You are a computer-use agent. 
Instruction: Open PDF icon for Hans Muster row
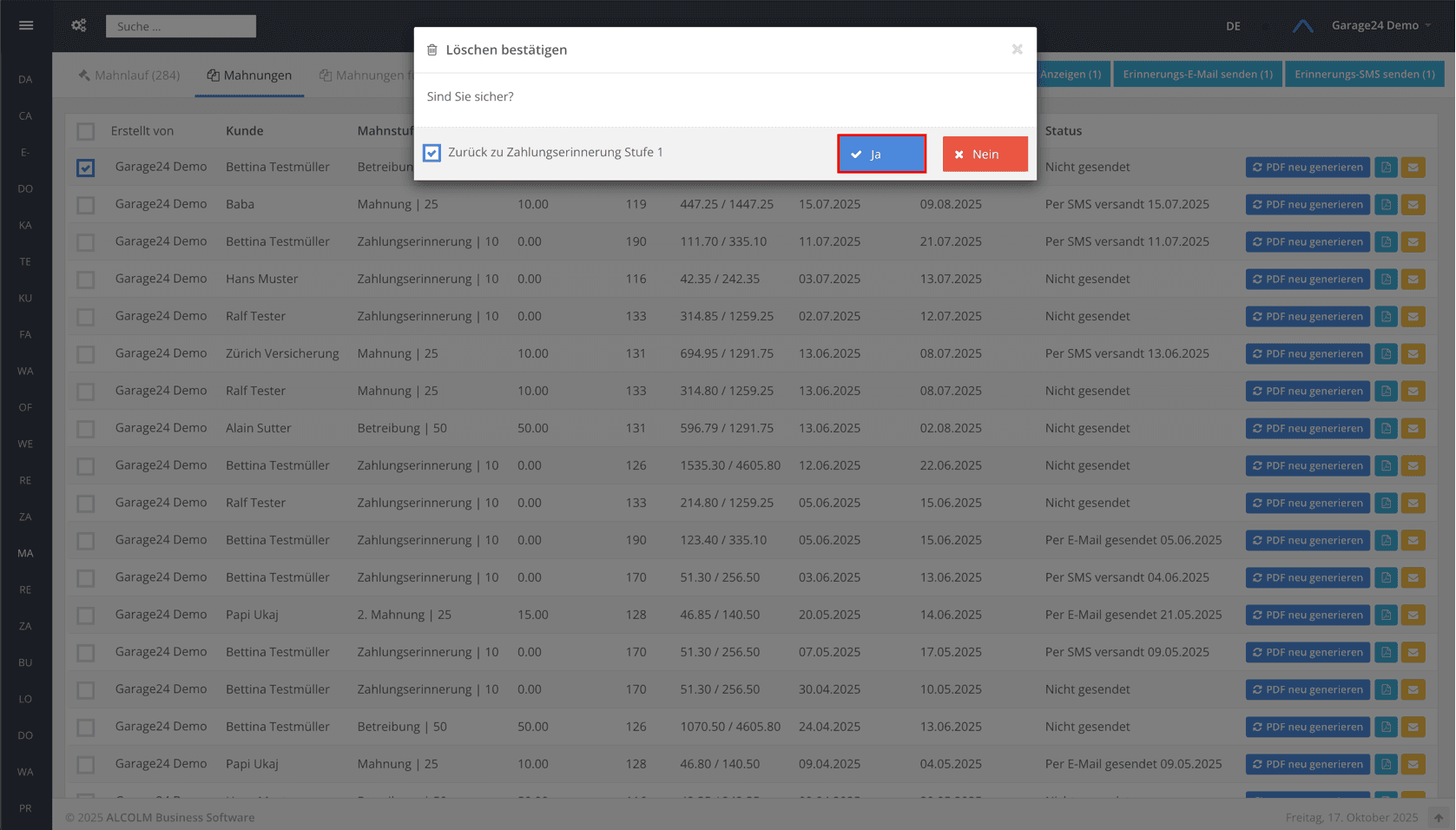[x=1386, y=280]
